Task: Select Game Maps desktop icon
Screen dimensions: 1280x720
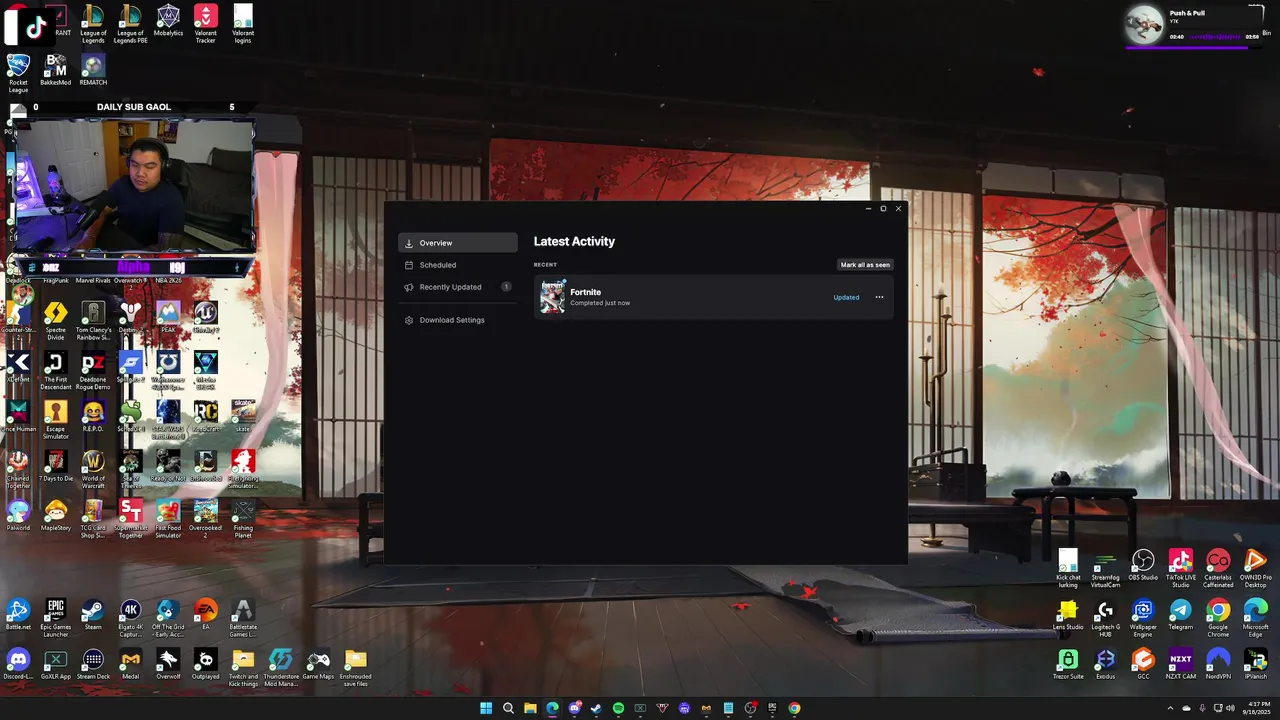Action: tap(318, 665)
